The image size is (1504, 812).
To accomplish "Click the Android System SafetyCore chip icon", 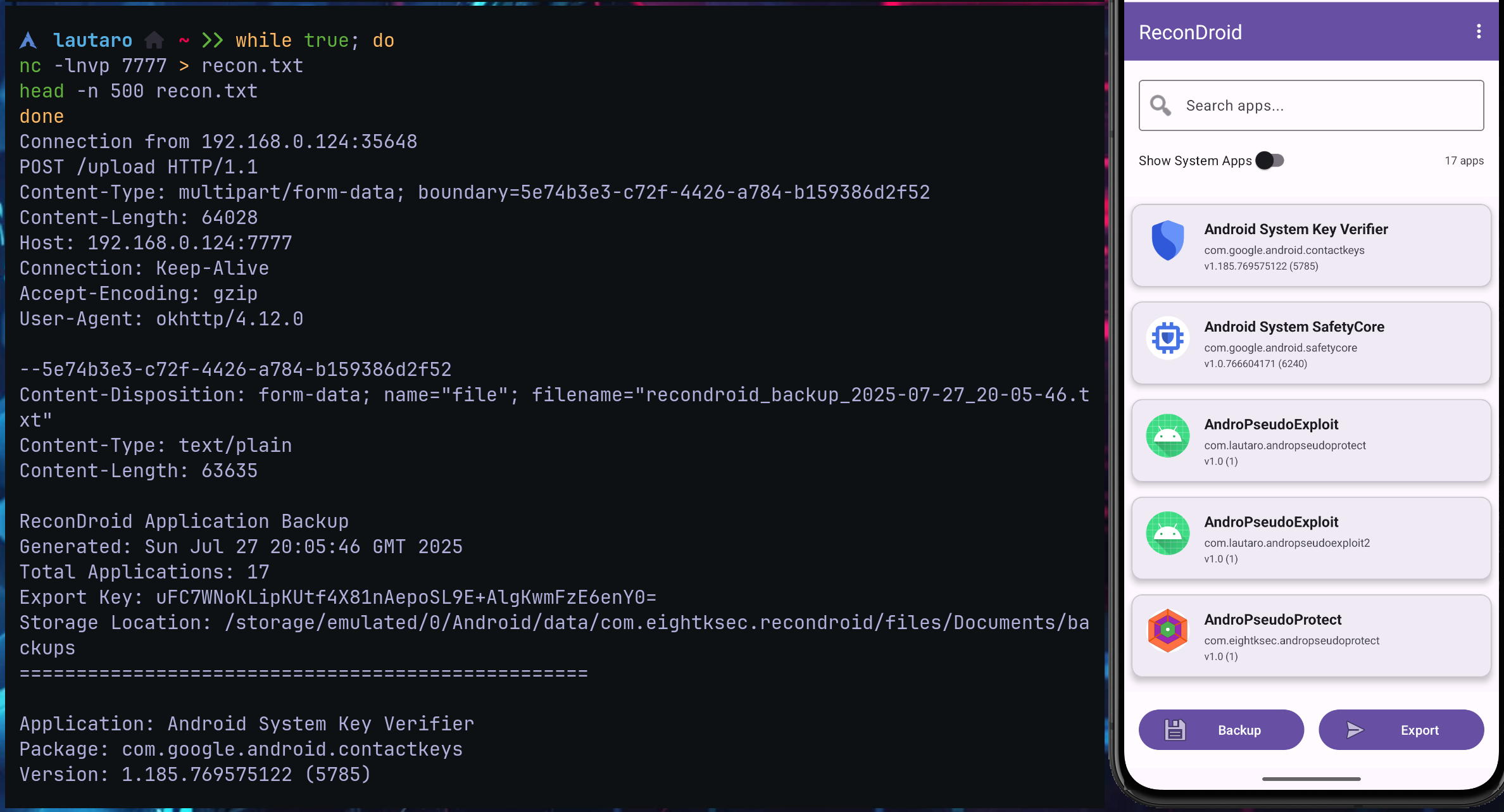I will (x=1168, y=338).
